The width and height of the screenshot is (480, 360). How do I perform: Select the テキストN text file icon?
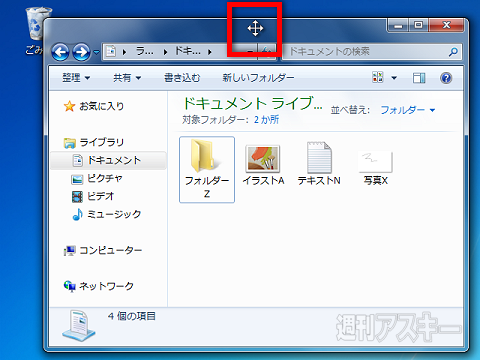(319, 157)
